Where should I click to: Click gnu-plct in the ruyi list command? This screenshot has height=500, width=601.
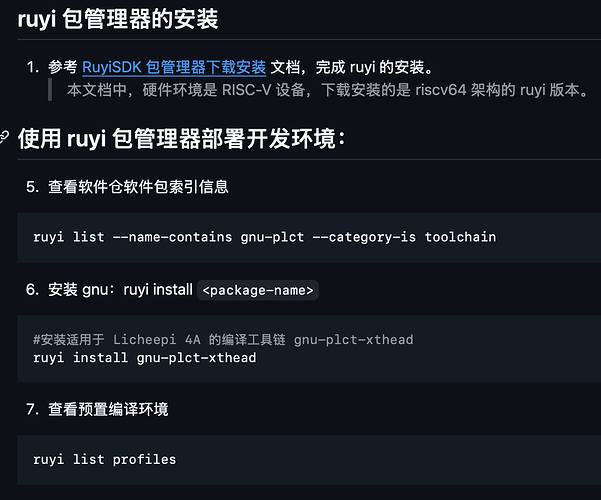(272, 237)
